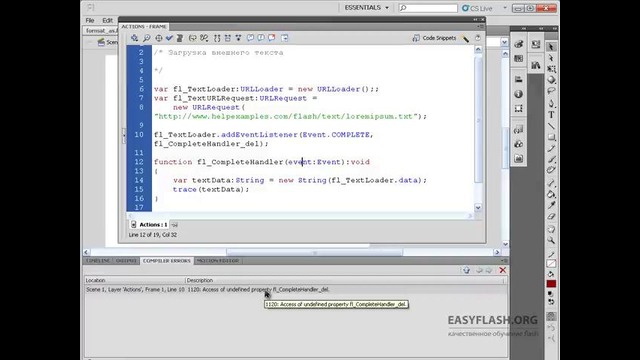Open the Swatches panel icon
Screen dimensions: 640x360
click(x=518, y=59)
